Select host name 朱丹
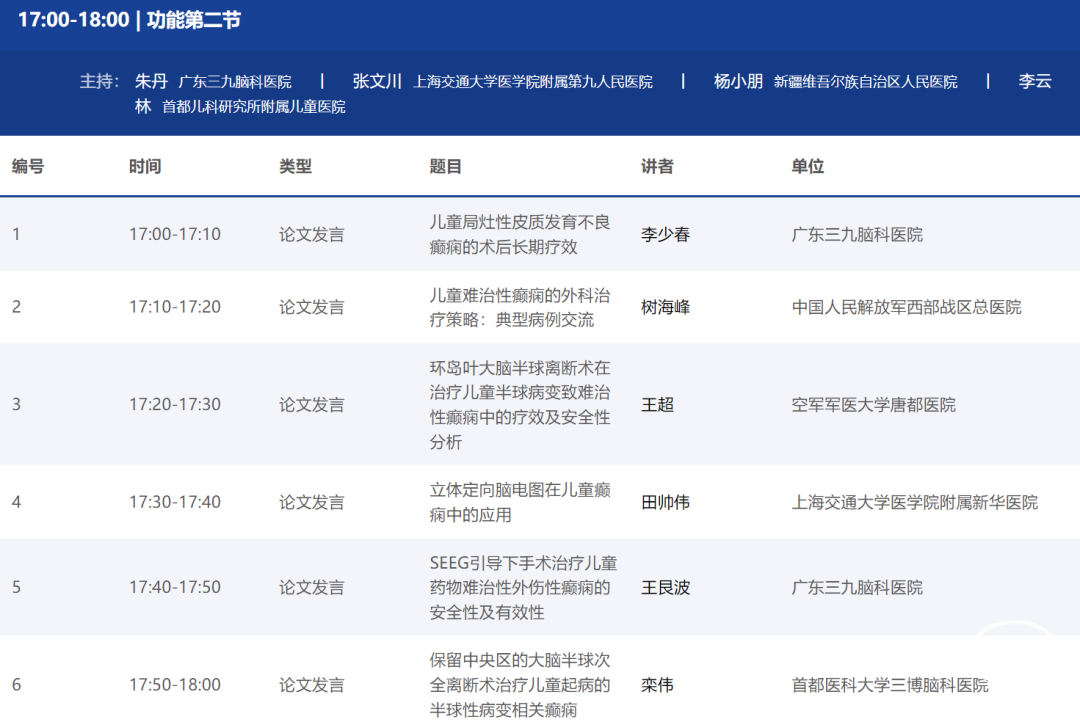This screenshot has height=722, width=1080. coord(151,81)
